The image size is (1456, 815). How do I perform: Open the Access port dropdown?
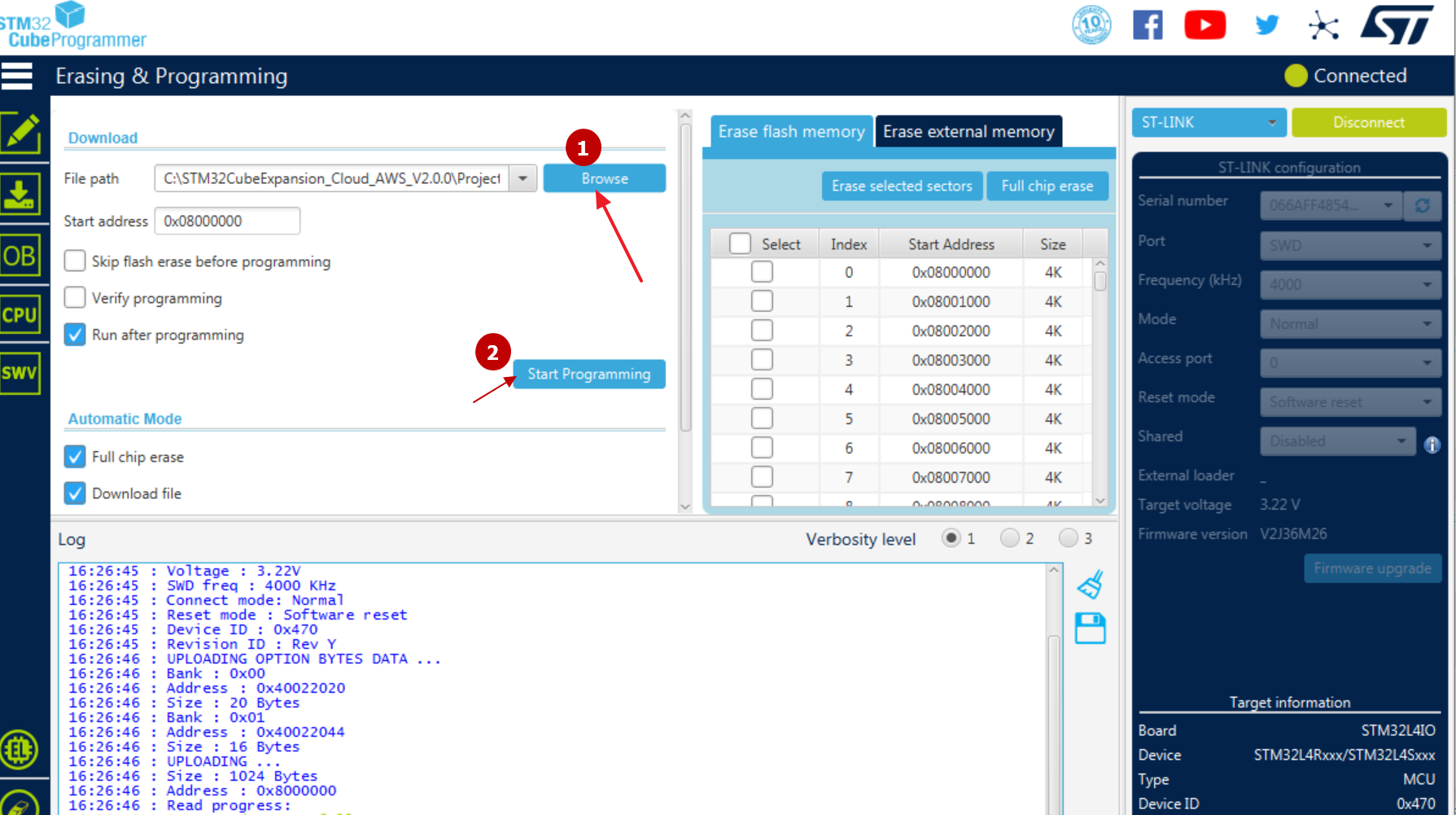[1350, 362]
